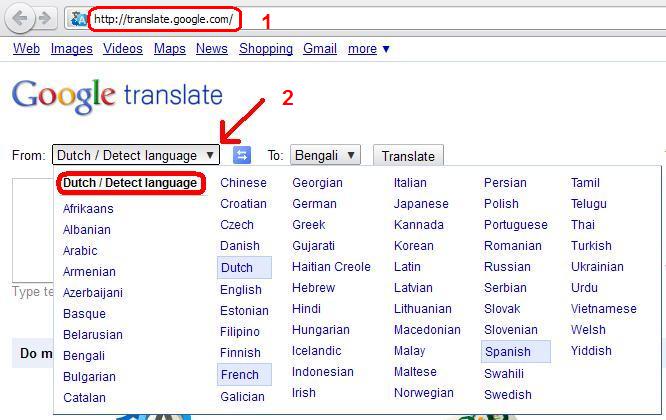
Task: Choose Croatian language
Action: [243, 204]
